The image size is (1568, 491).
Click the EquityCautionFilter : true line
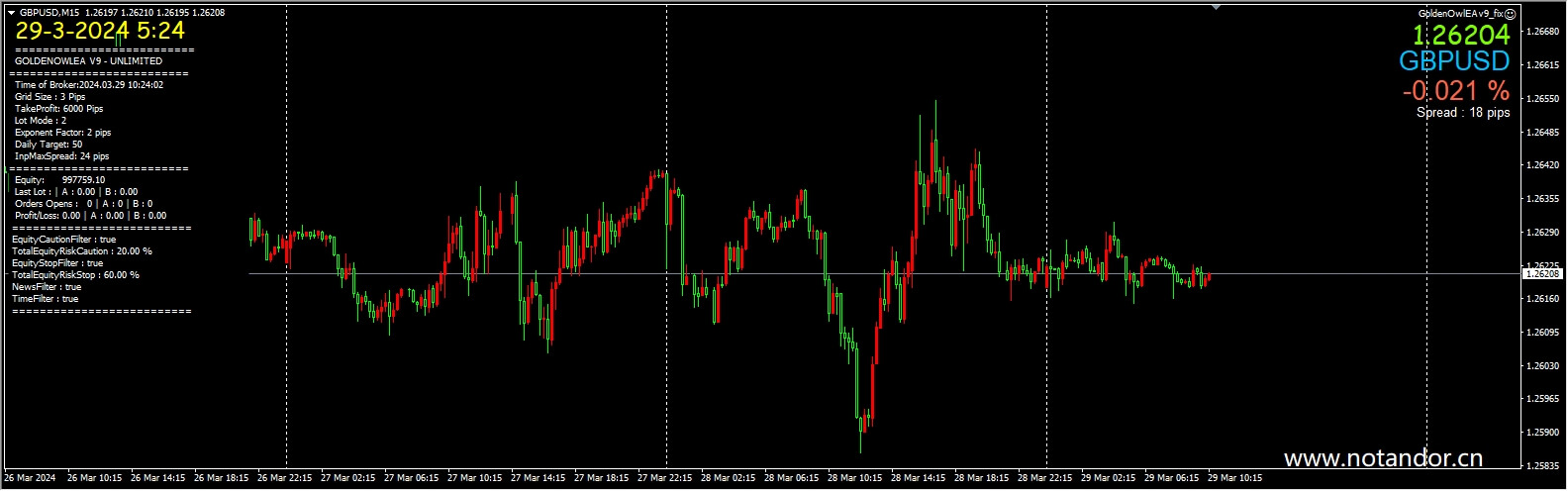point(63,240)
